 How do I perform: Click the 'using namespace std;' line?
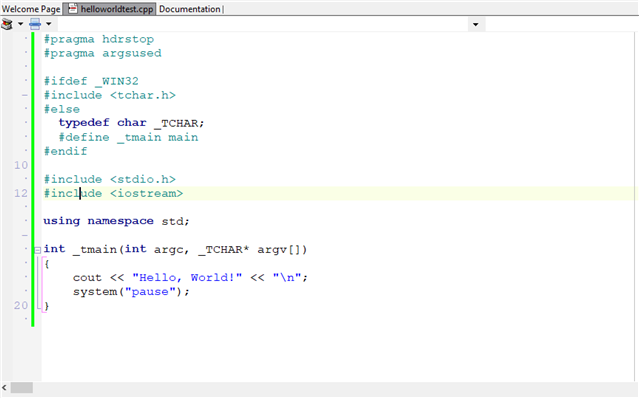click(x=117, y=221)
